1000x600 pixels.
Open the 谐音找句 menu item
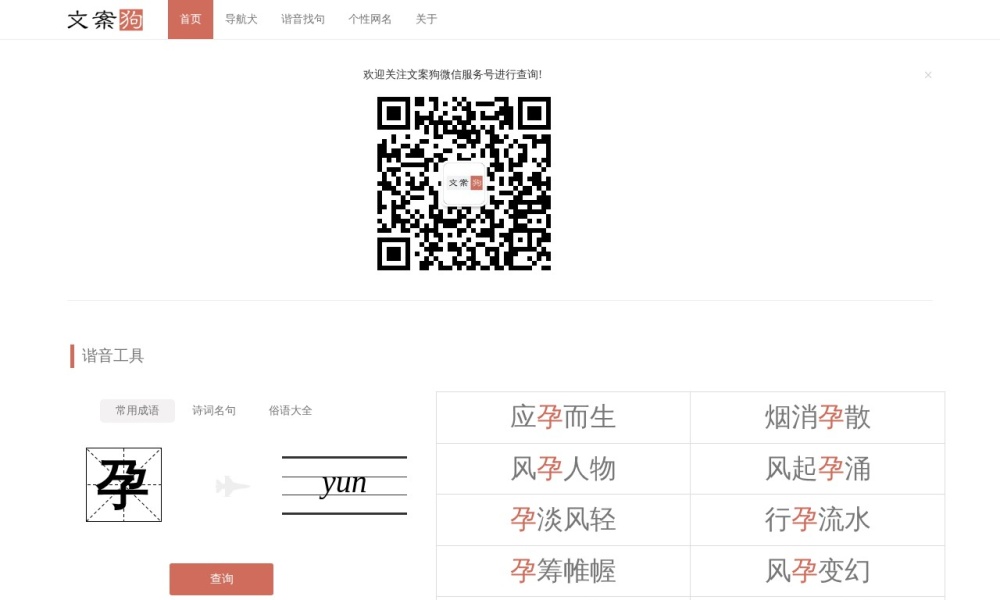(x=303, y=19)
